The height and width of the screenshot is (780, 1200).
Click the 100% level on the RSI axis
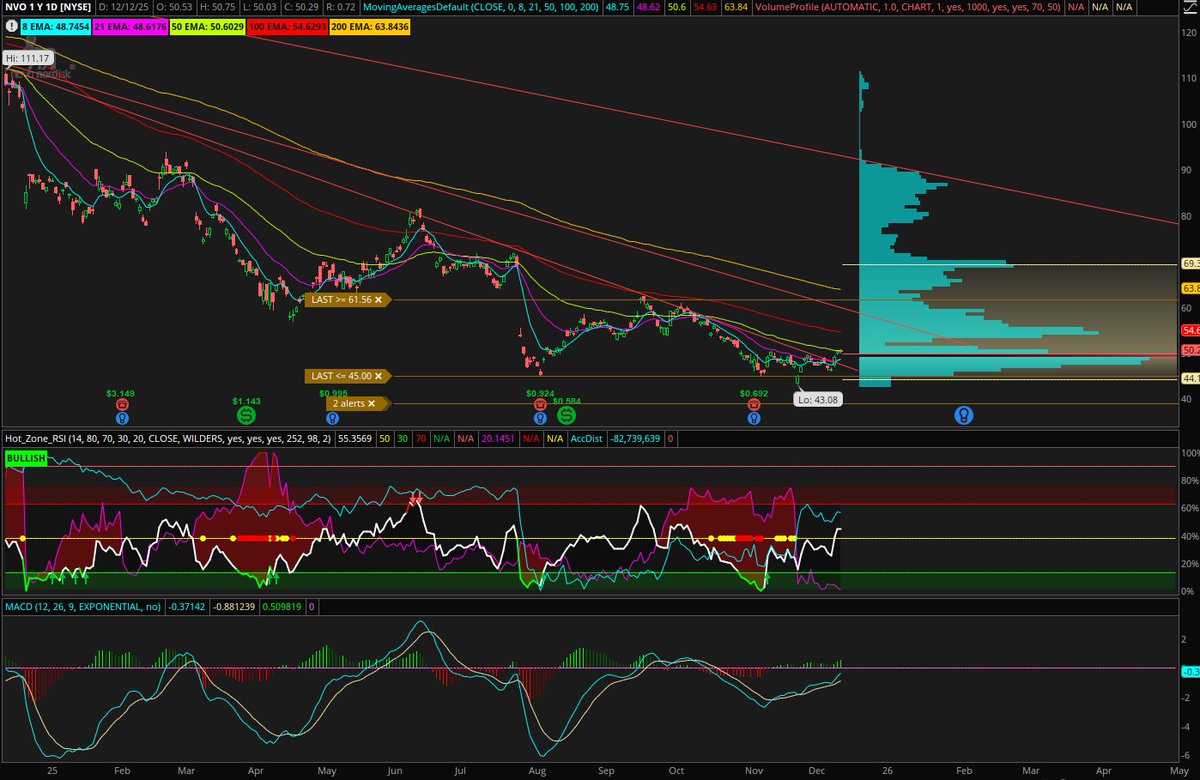pyautogui.click(x=1189, y=453)
